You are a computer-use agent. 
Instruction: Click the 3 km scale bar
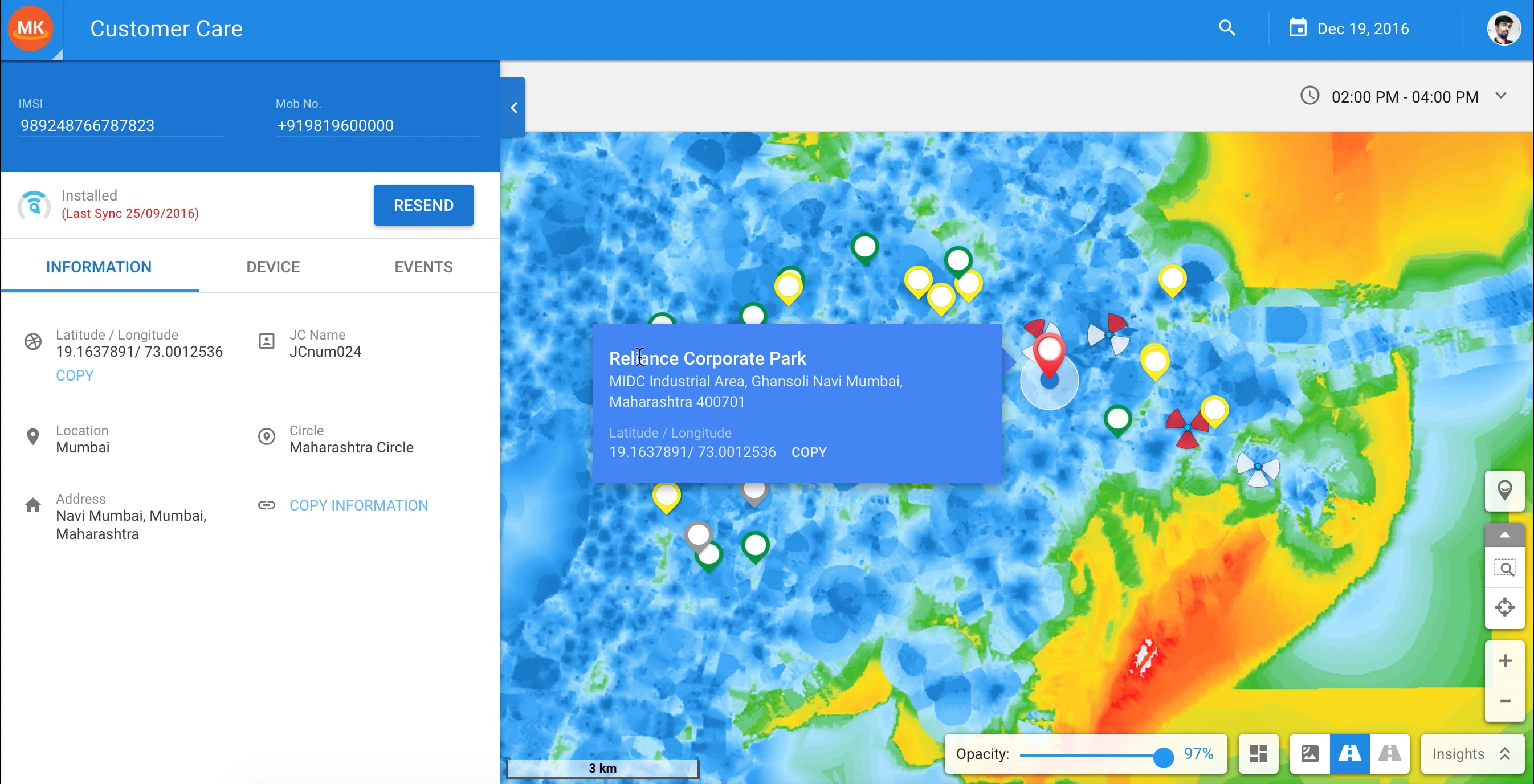pos(603,769)
